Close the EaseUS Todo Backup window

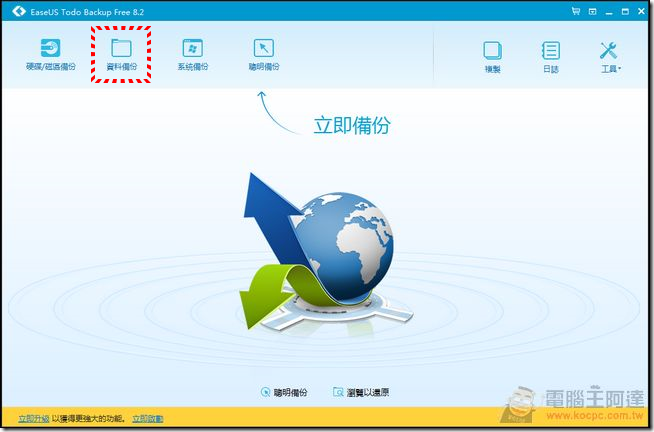click(x=641, y=11)
